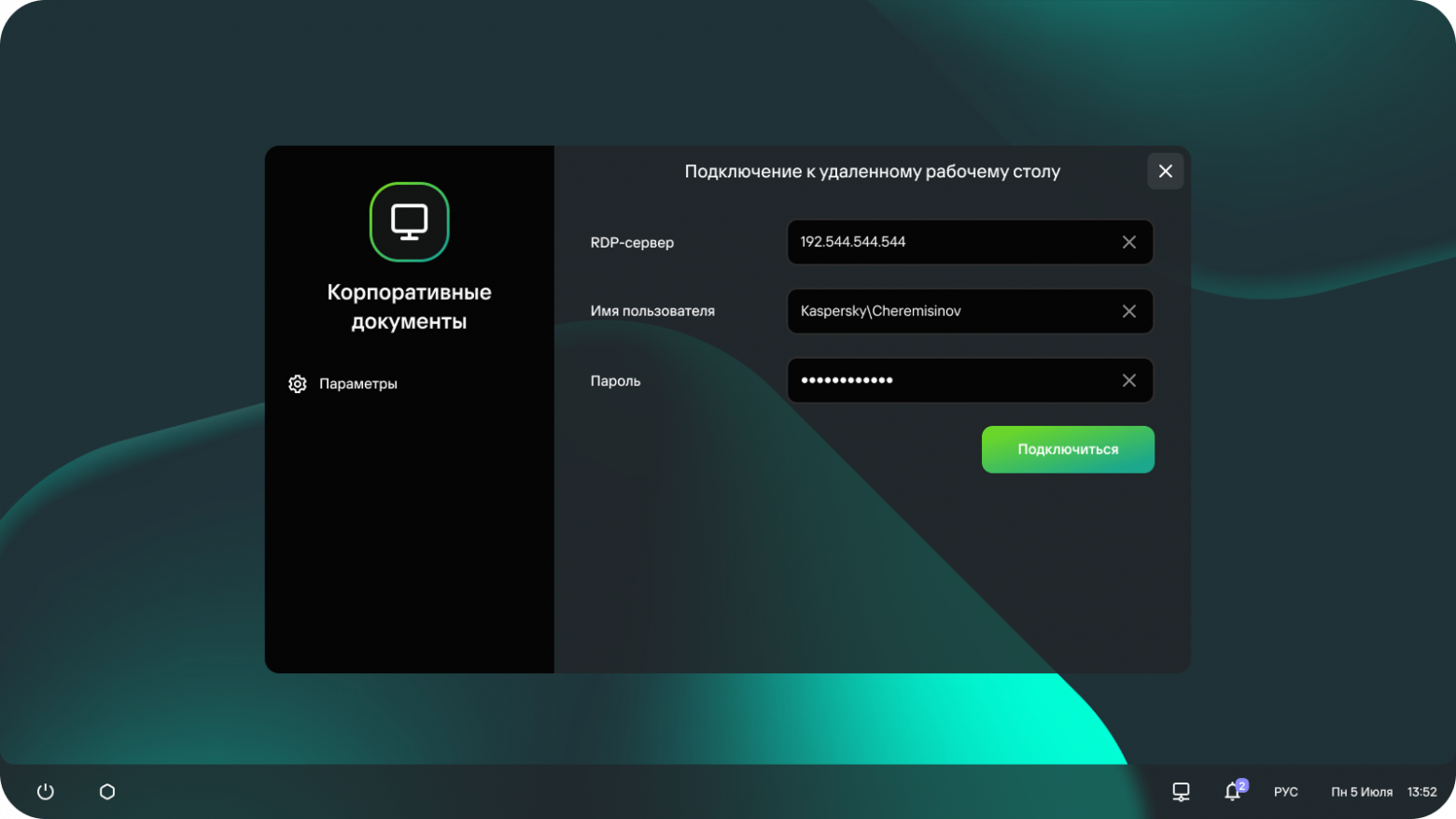Image resolution: width=1456 pixels, height=819 pixels.
Task: Click the Подключение к удаленному рабочему столу heading
Action: click(x=873, y=172)
